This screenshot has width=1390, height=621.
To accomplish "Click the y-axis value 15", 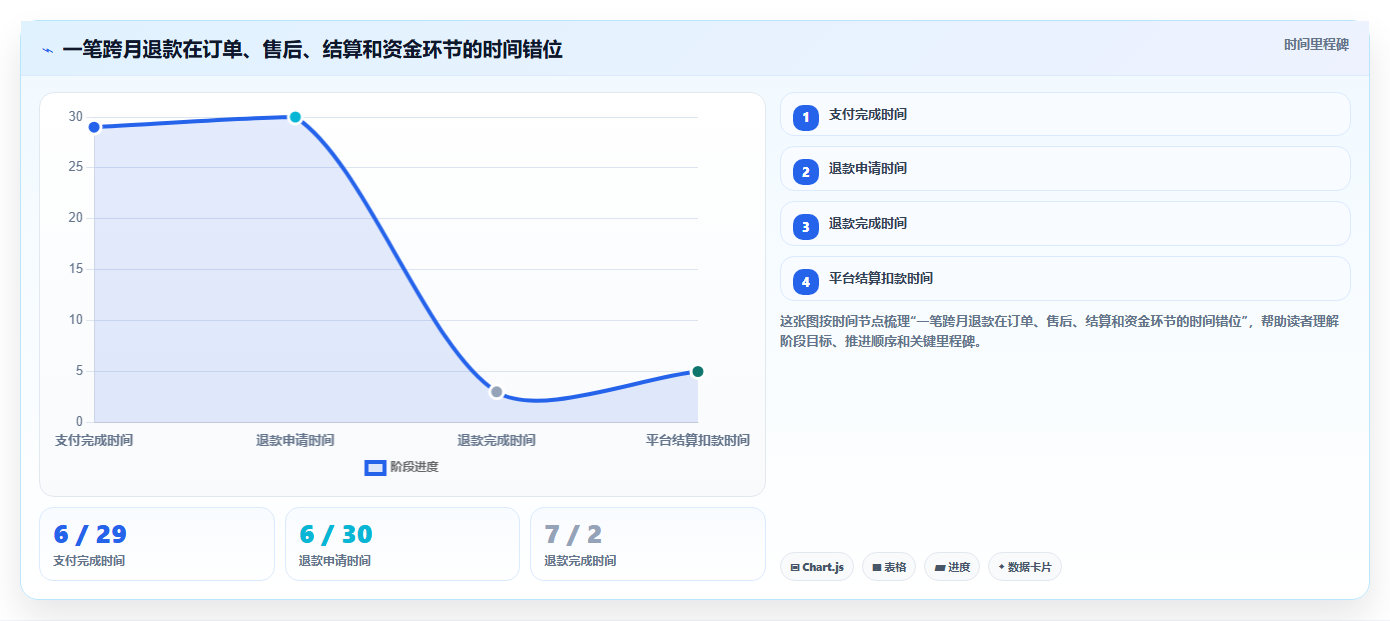I will 76,269.
